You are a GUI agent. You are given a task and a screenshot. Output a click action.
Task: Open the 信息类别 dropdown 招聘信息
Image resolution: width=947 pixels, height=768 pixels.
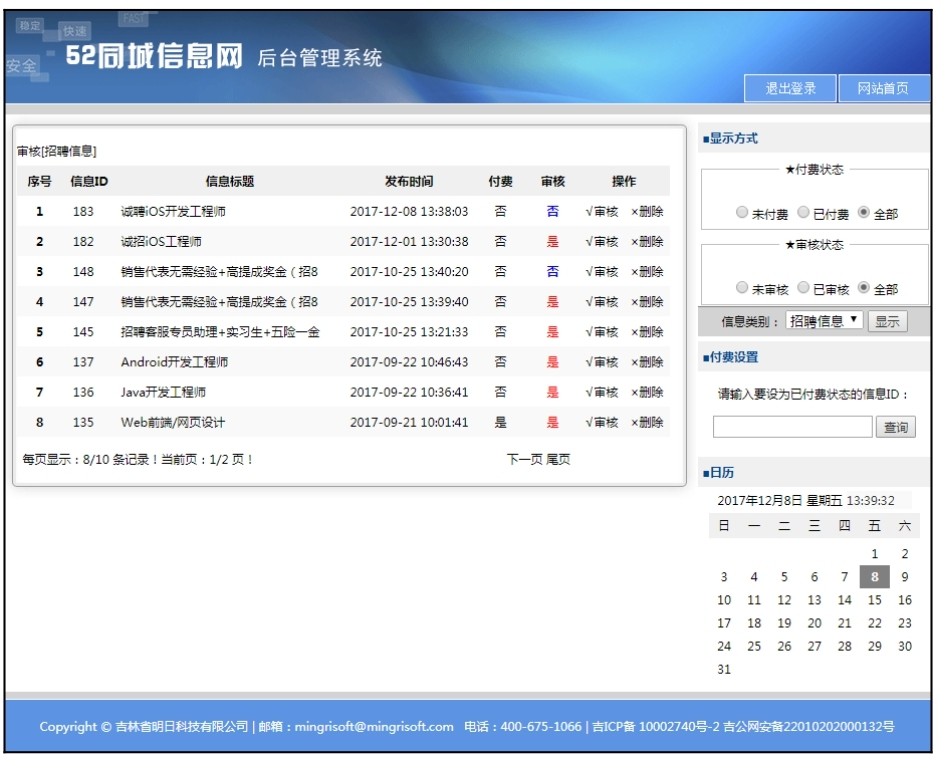(x=824, y=321)
